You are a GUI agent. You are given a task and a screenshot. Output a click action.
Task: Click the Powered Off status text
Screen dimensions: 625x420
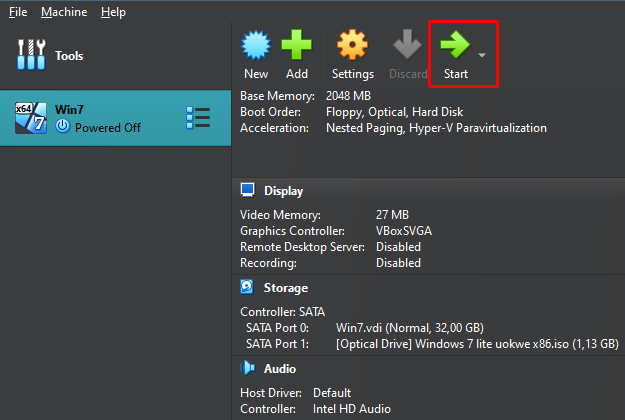click(x=108, y=128)
